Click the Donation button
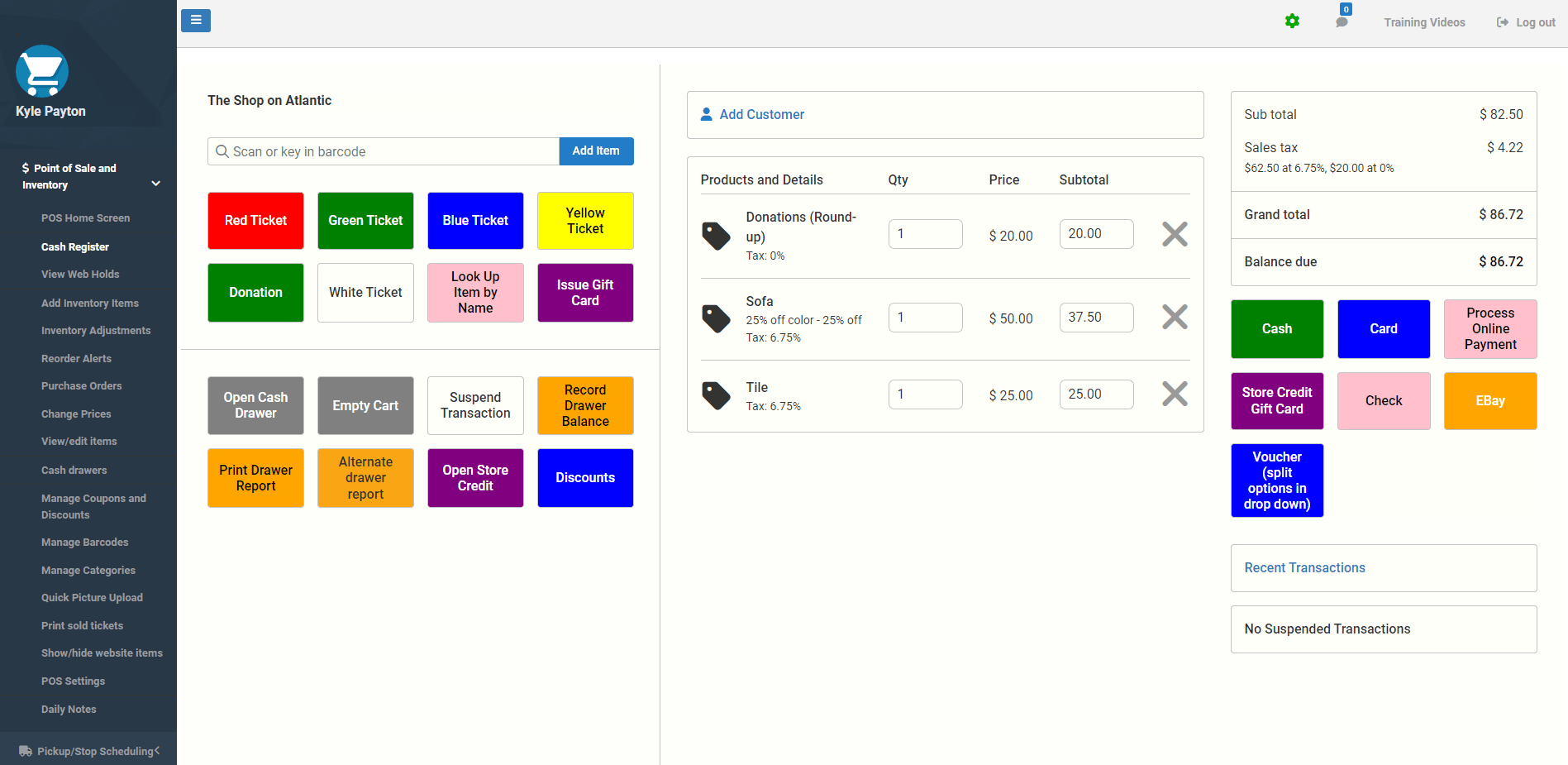 click(x=255, y=293)
